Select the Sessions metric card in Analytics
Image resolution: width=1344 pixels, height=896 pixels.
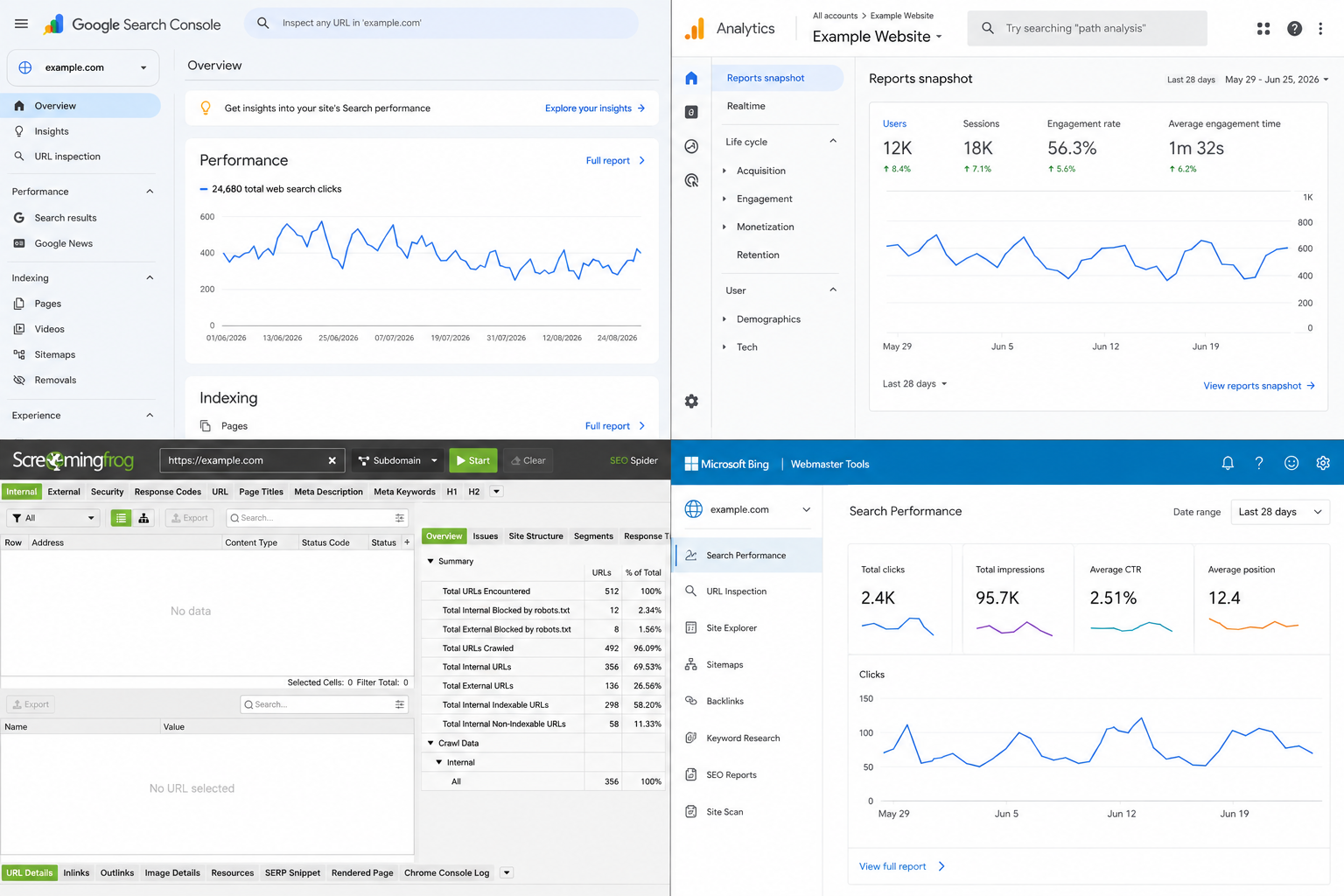(x=981, y=146)
